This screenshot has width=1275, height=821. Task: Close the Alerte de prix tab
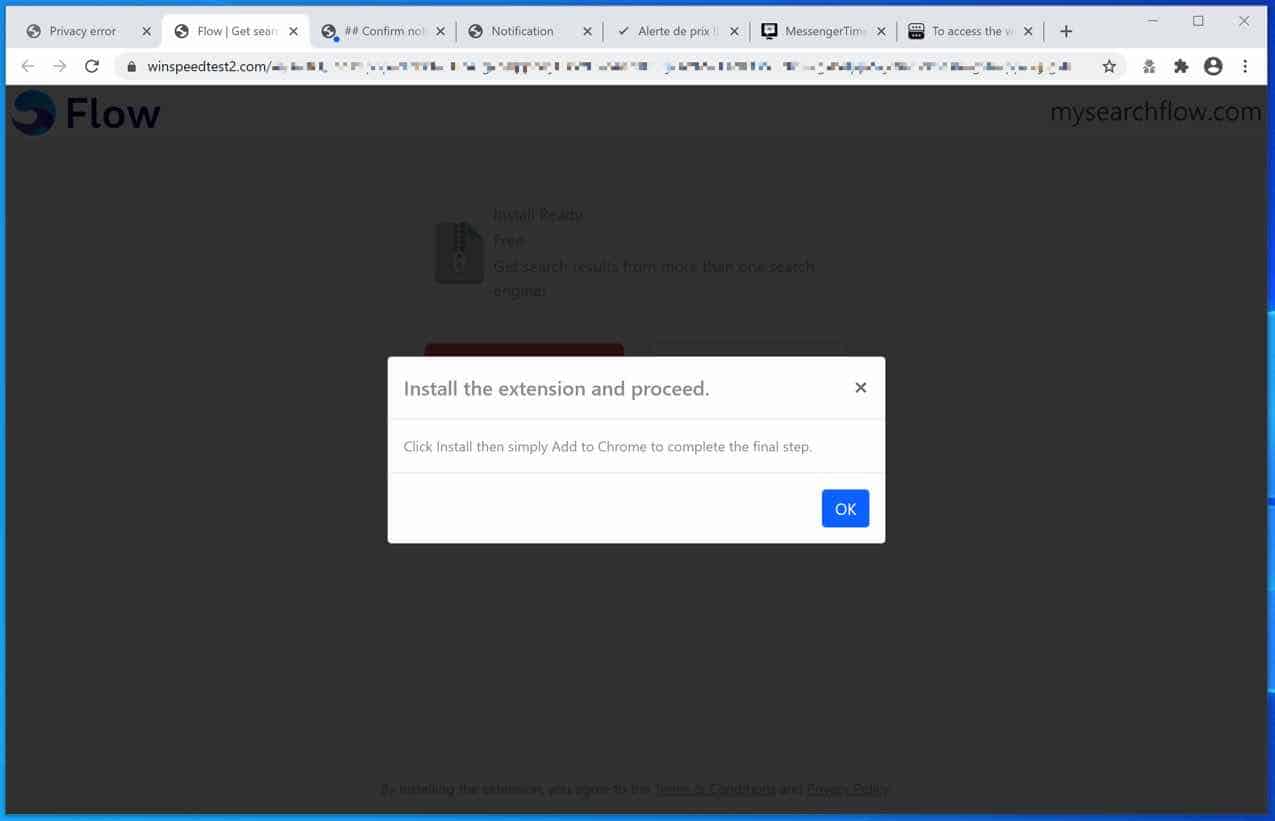(734, 31)
